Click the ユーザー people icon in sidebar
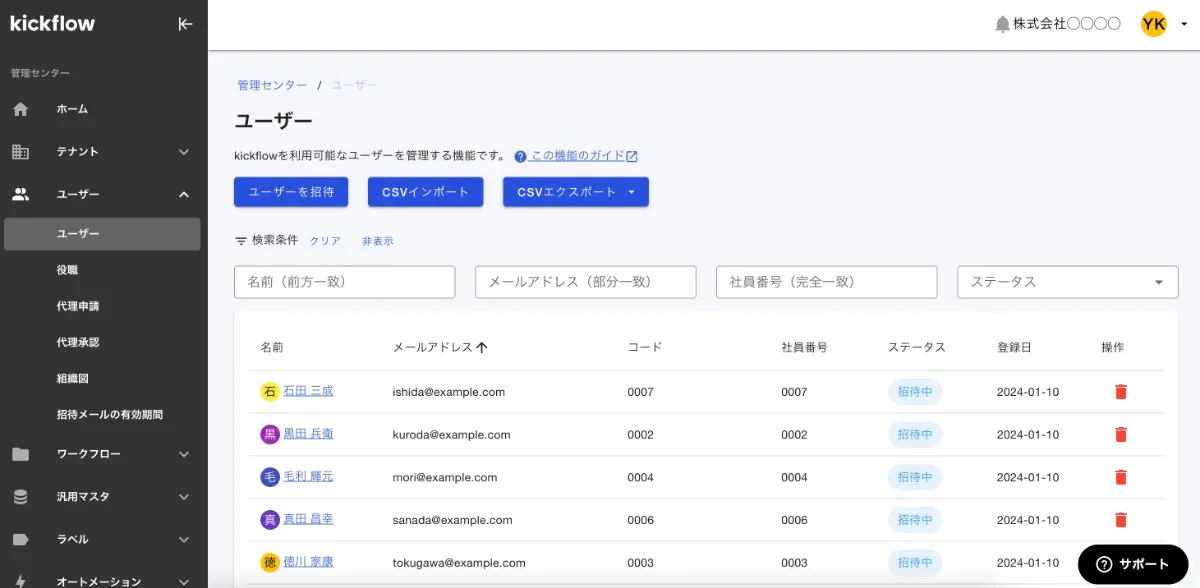 pyautogui.click(x=20, y=194)
